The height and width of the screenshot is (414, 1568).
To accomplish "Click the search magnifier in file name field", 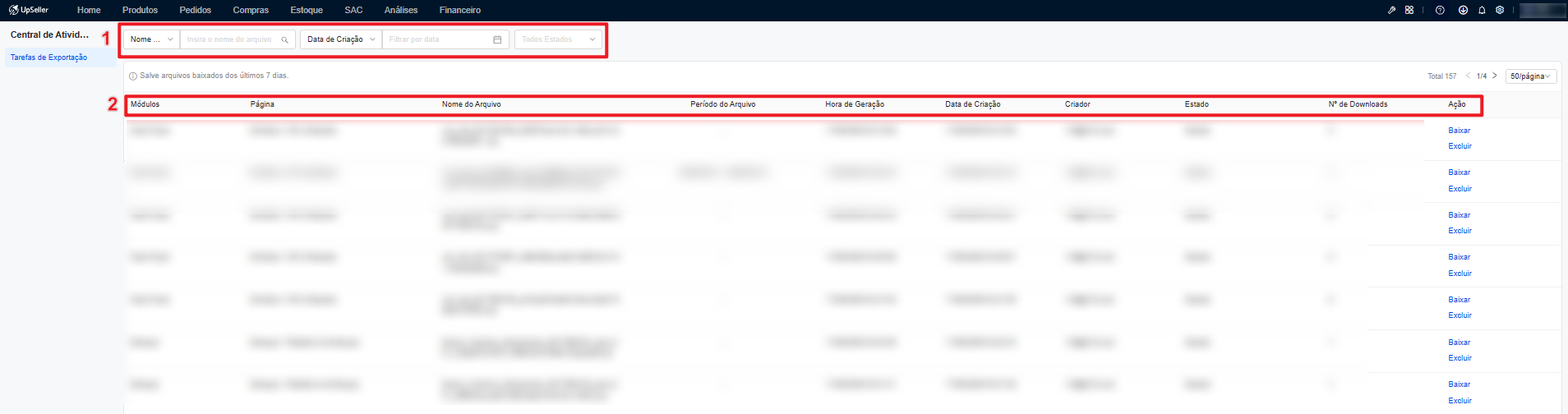I will click(x=284, y=39).
